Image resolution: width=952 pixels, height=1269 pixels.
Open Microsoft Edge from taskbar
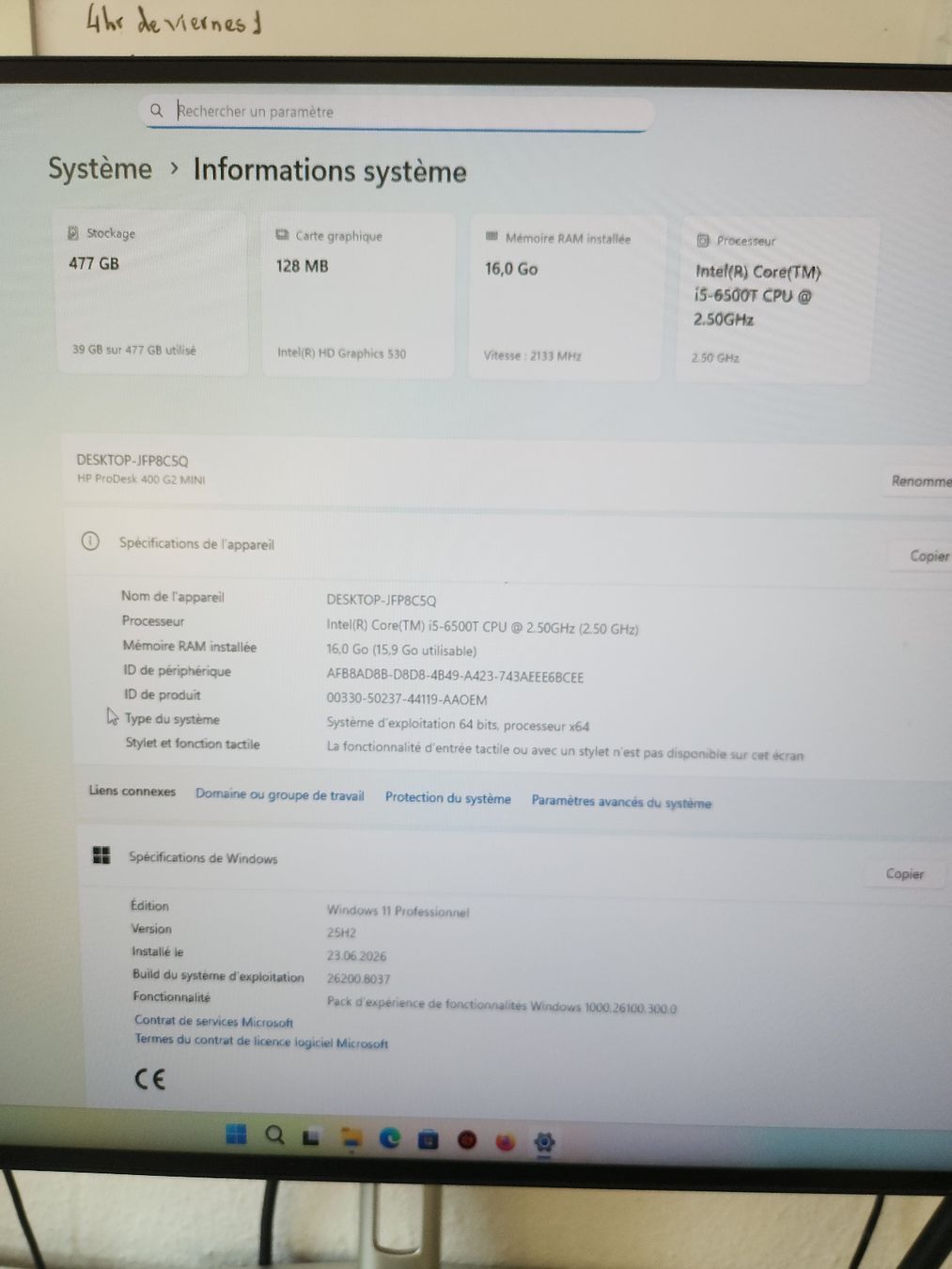click(390, 1139)
